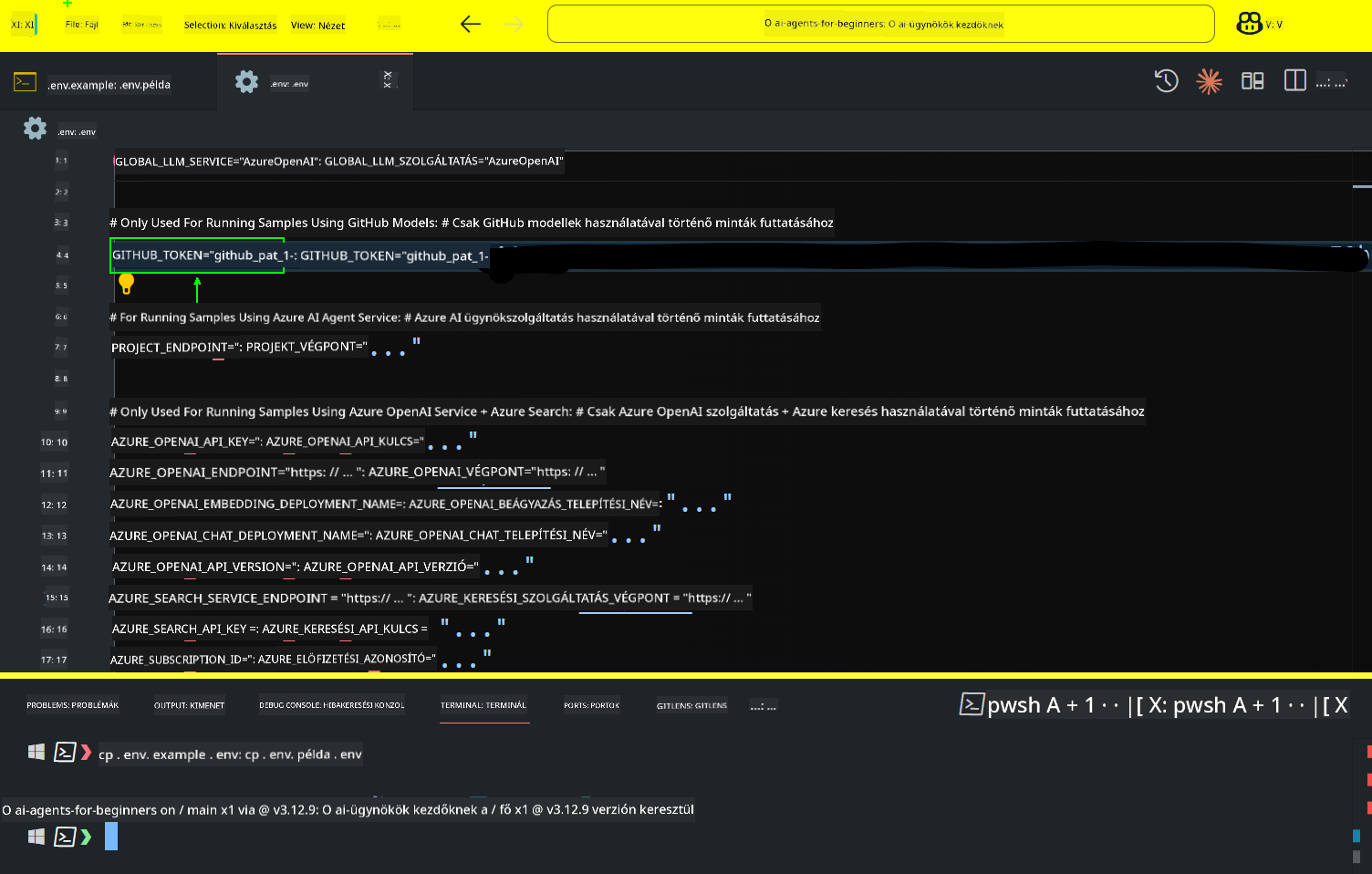Click the AZURE_SEARCH_API_KEY line
Screen dimensions: 1372x874
click(307, 629)
